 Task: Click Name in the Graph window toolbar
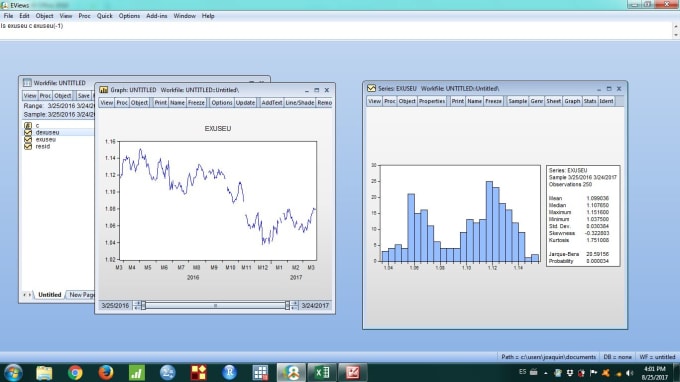[x=177, y=103]
